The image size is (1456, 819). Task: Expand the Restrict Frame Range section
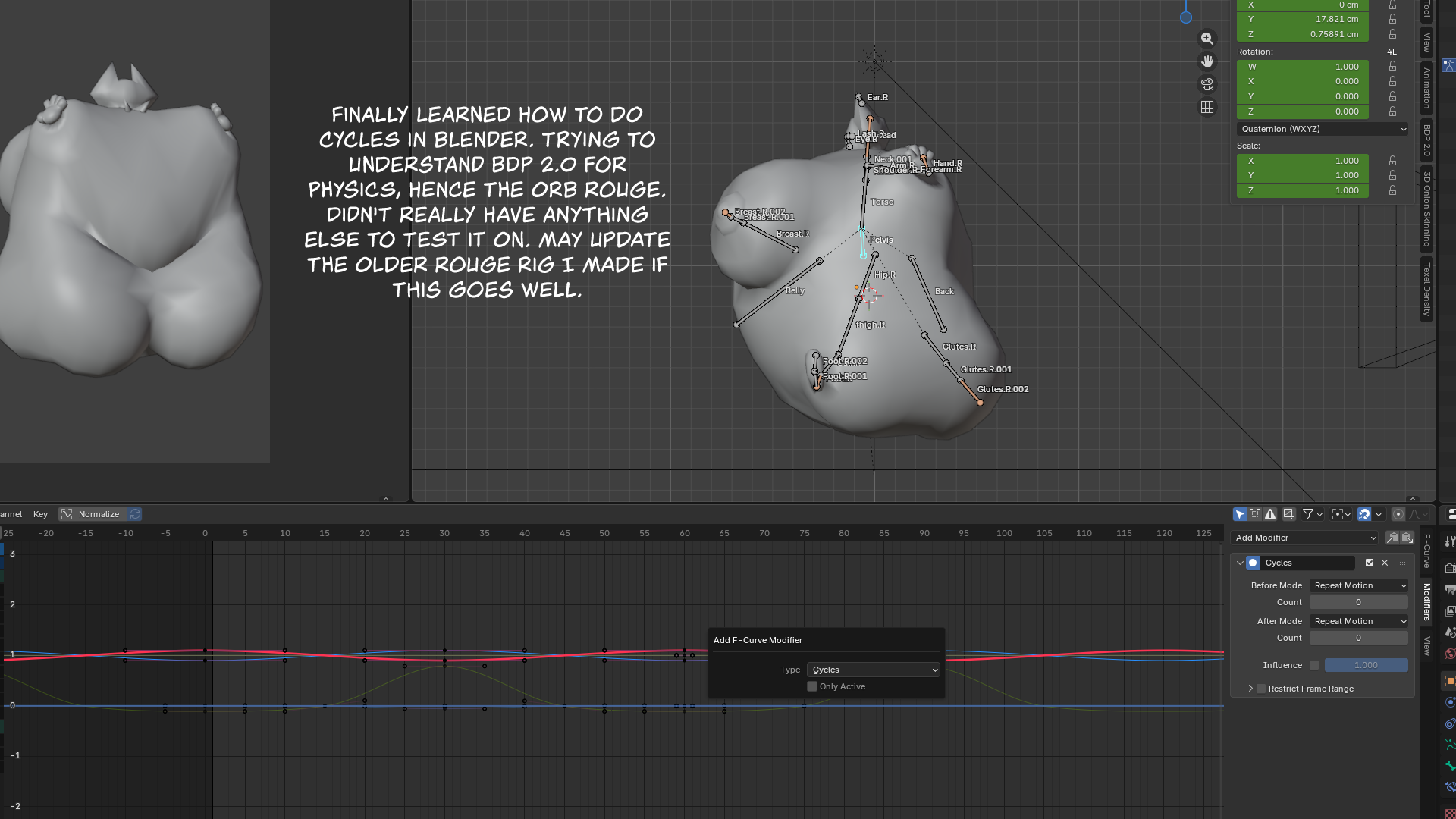click(x=1250, y=689)
